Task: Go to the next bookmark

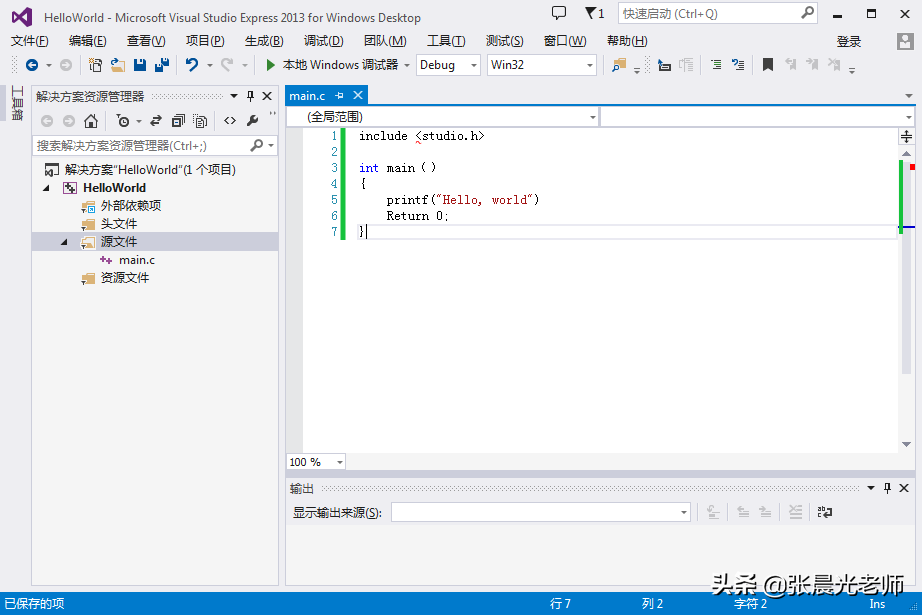Action: click(x=812, y=65)
